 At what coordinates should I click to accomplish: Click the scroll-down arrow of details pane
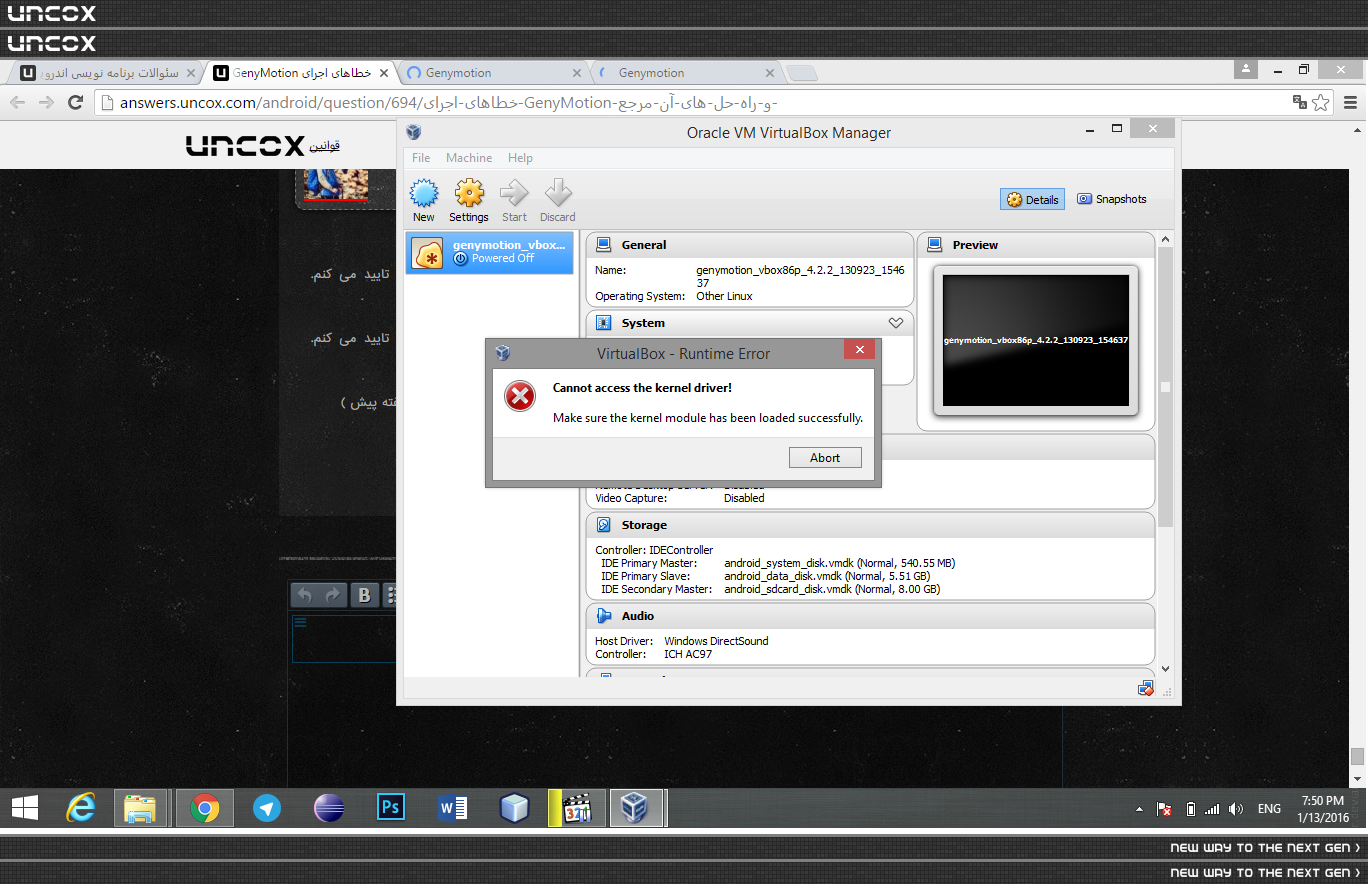coord(1165,669)
